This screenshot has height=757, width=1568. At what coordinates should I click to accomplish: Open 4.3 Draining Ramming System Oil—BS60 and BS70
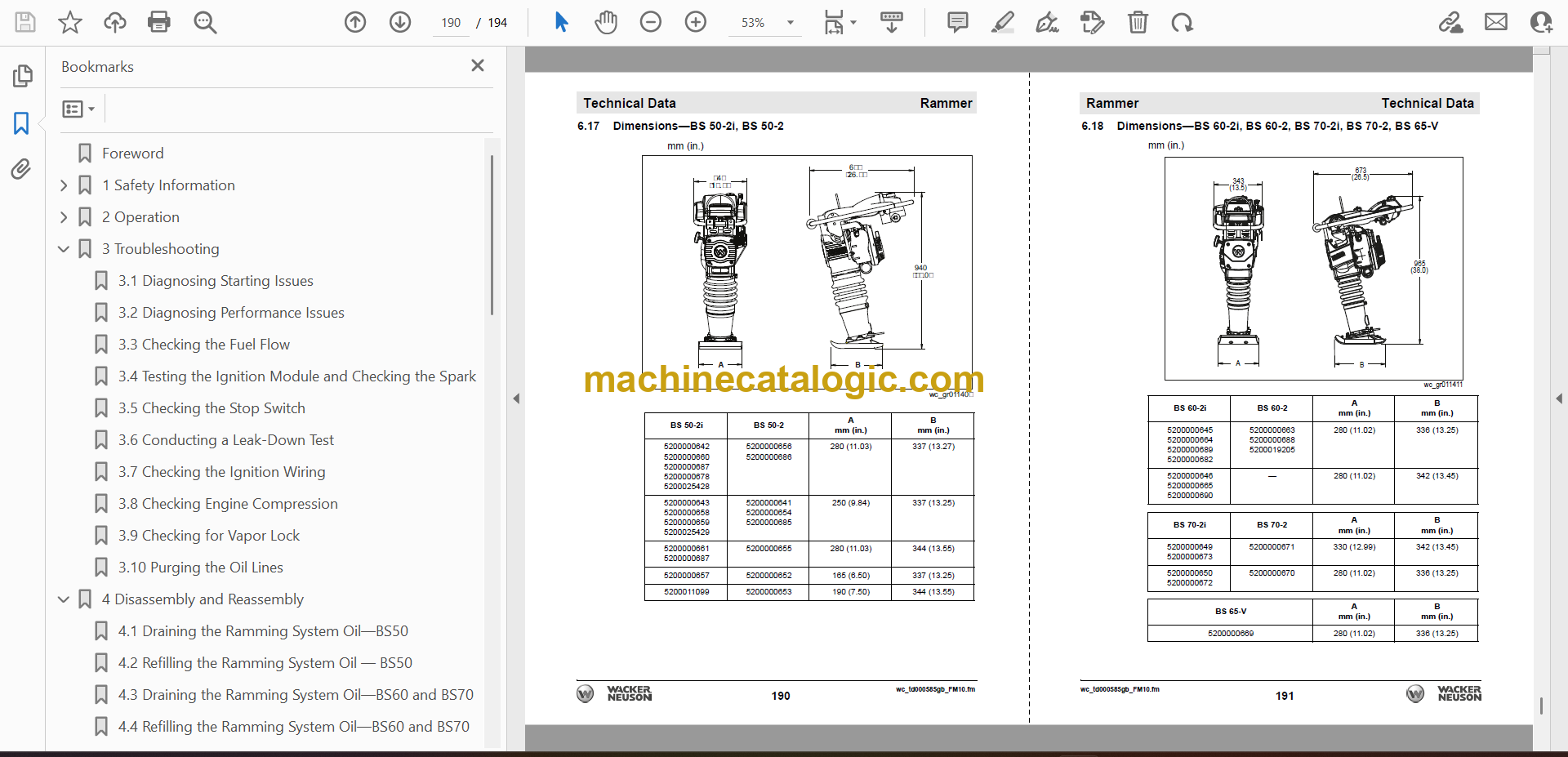click(296, 695)
